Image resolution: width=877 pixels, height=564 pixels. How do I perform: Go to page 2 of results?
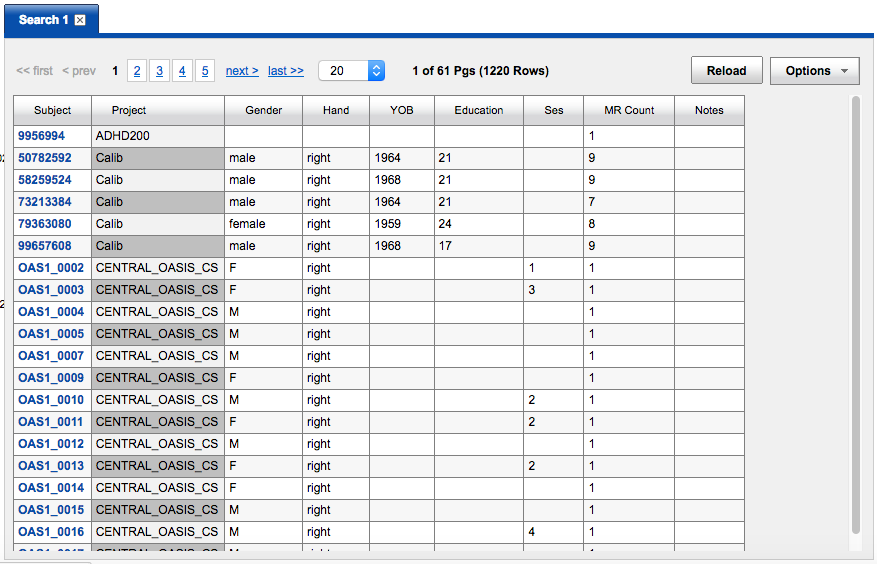137,71
